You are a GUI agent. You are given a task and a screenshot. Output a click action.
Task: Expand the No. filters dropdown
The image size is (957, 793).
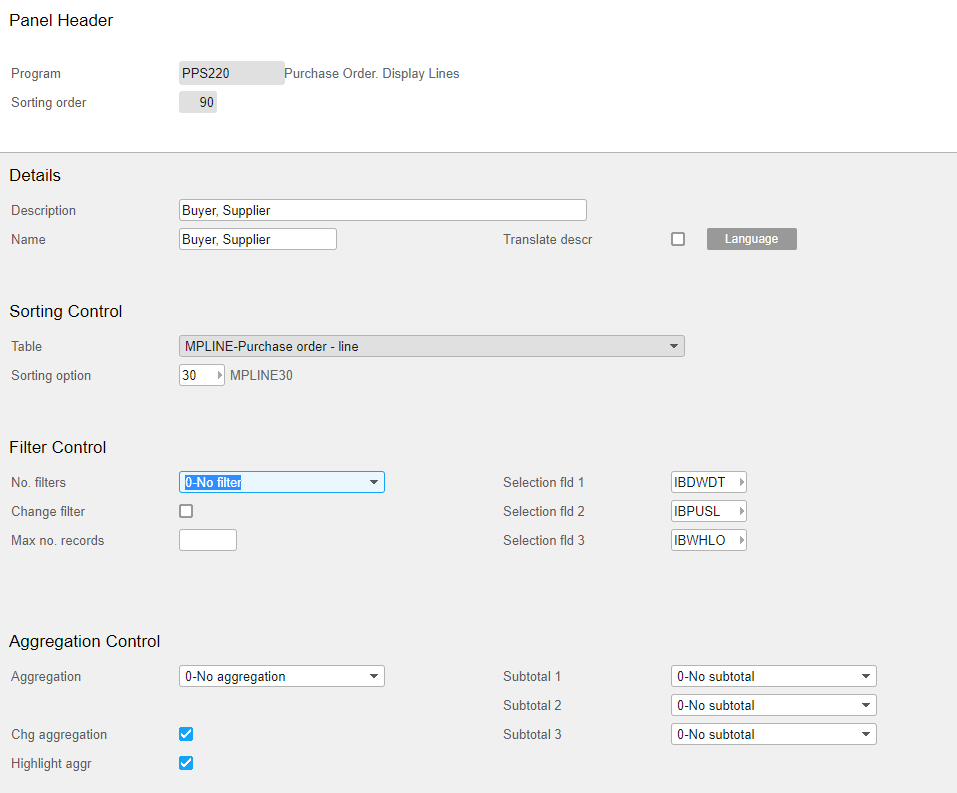click(x=281, y=483)
